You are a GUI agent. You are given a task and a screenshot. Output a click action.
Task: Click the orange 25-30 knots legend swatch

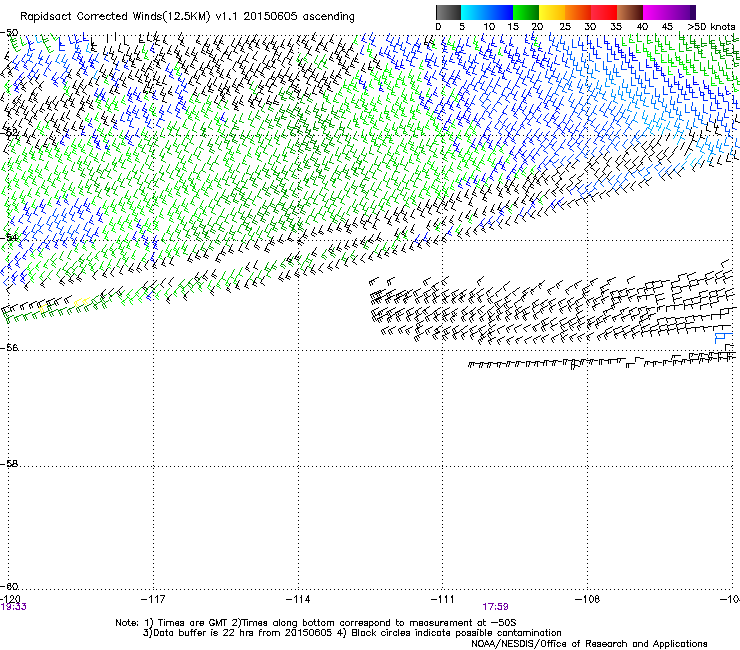(x=578, y=12)
